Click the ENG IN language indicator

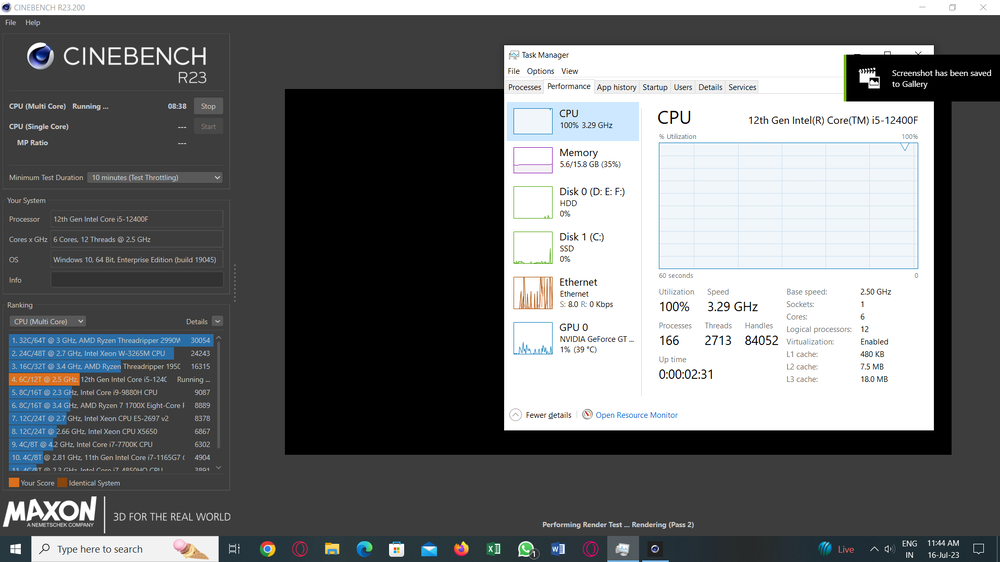tap(909, 549)
